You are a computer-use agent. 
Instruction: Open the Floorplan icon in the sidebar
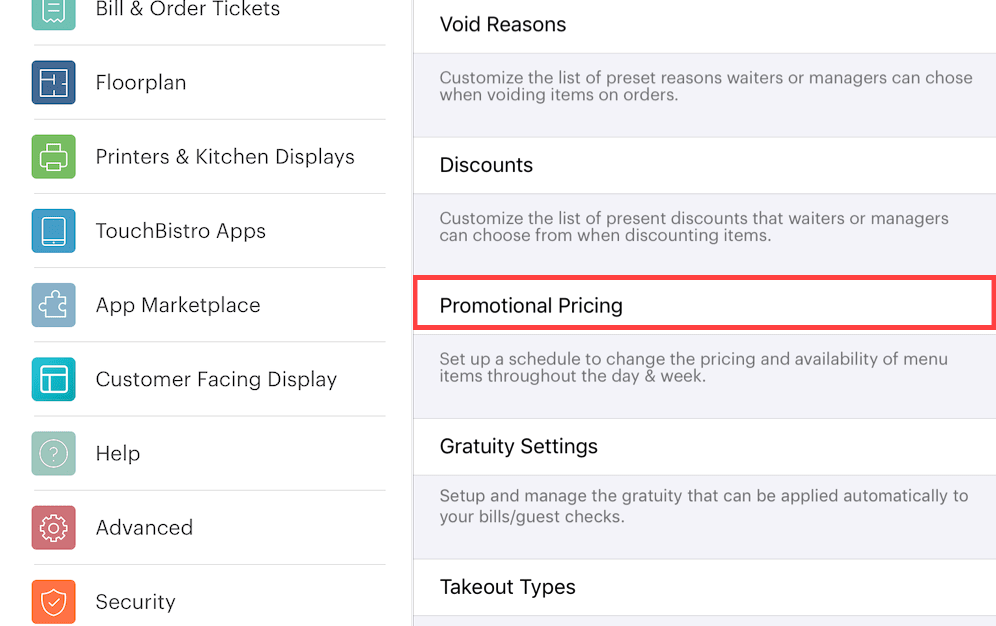(x=52, y=82)
